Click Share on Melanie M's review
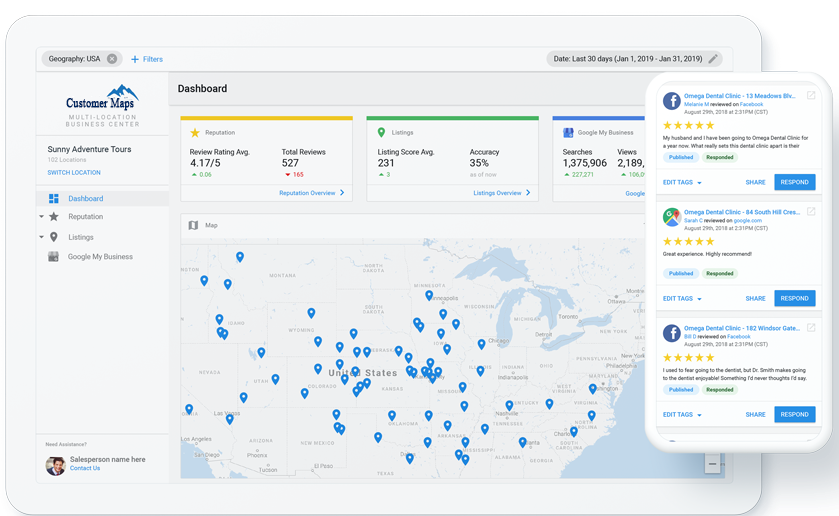Screen dimensions: 839x516 click(x=755, y=183)
